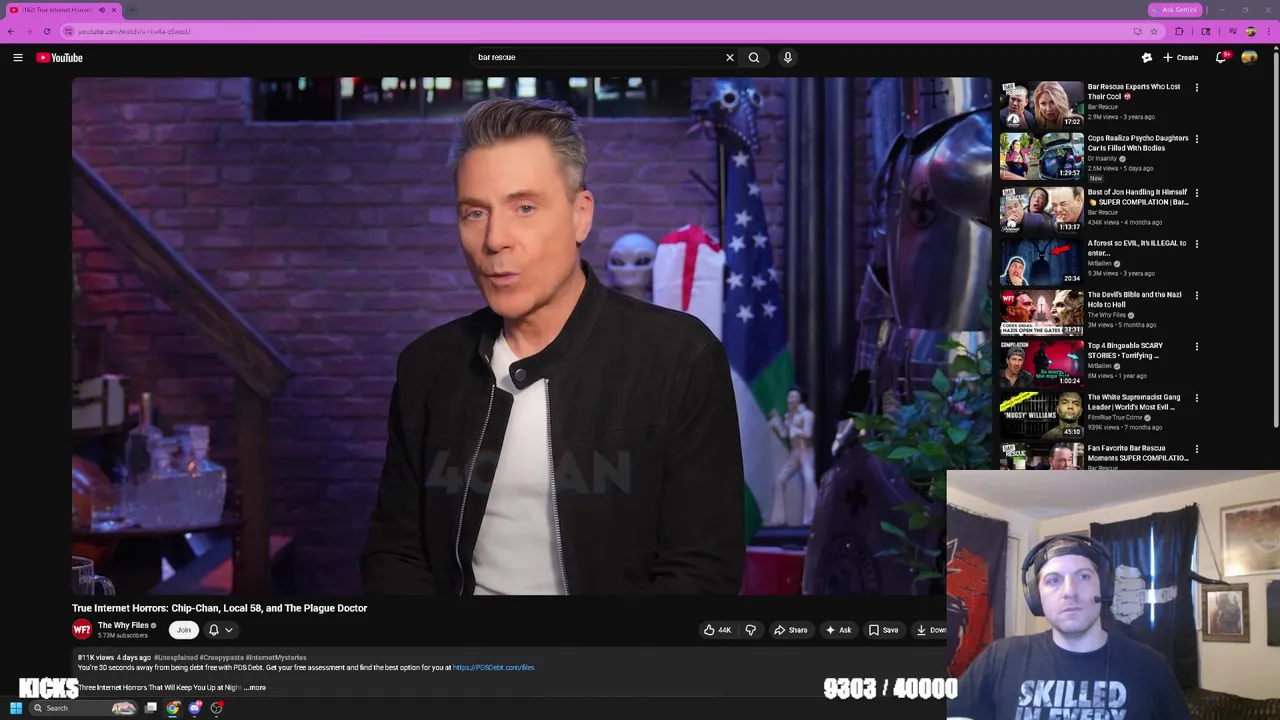Viewport: 1280px width, 720px height.
Task: Go to YouTube home via logo
Action: point(60,58)
